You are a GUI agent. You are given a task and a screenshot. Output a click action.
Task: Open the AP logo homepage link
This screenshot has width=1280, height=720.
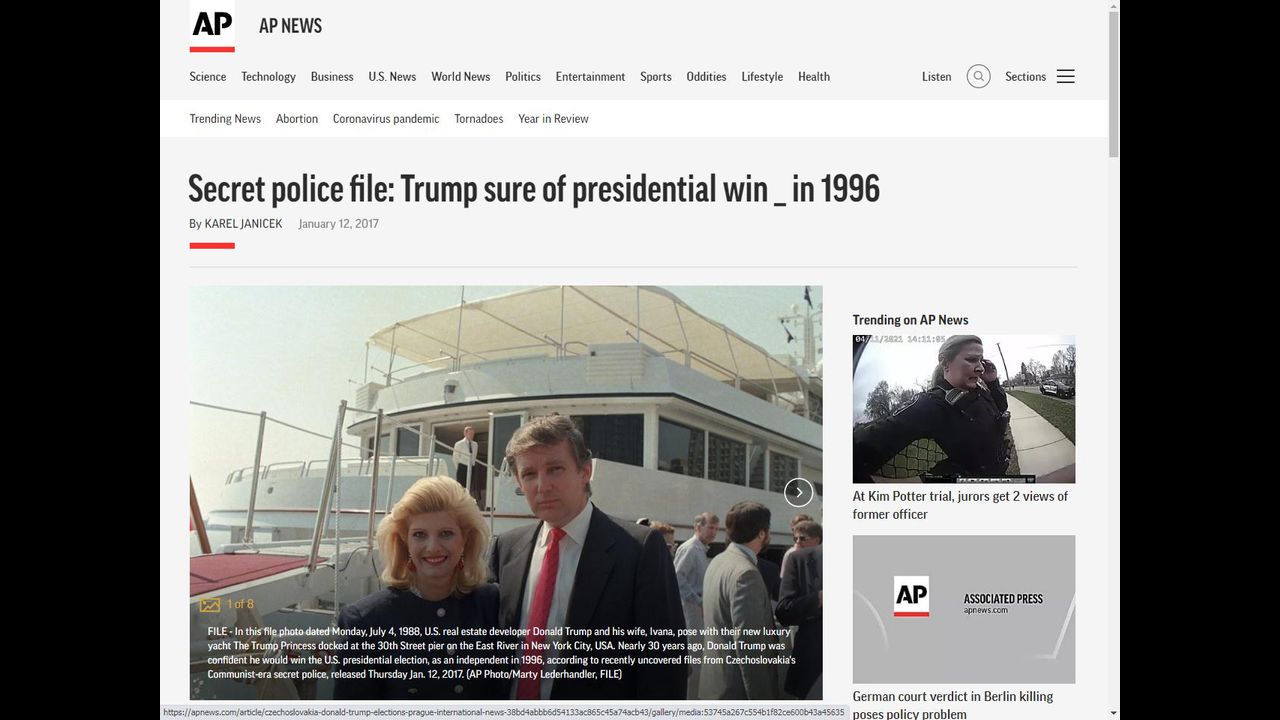coord(212,26)
